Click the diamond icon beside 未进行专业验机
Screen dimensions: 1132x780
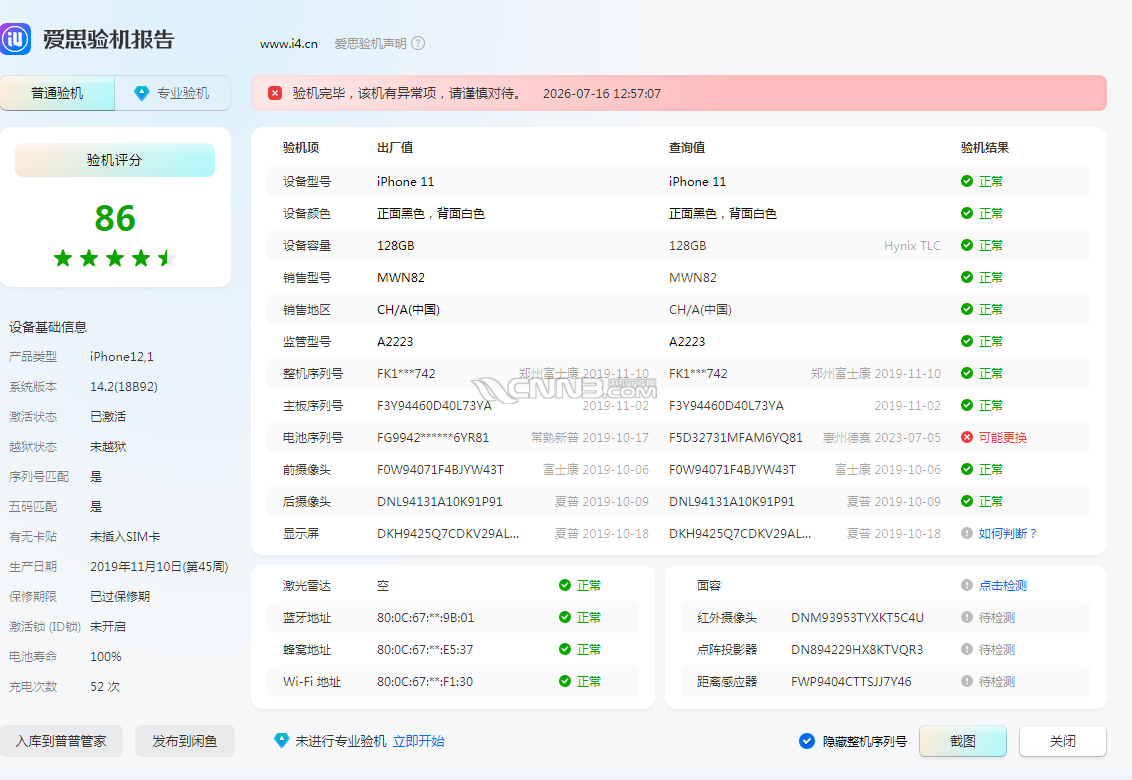pyautogui.click(x=282, y=740)
